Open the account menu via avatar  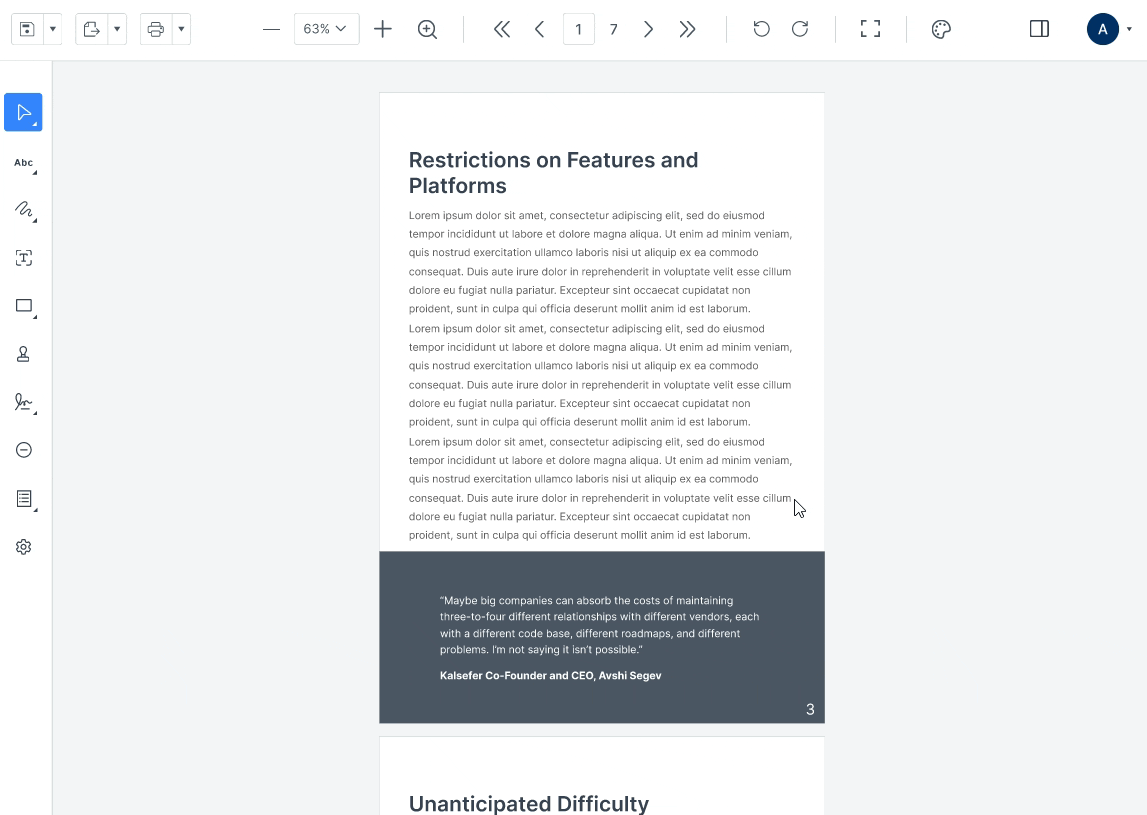pyautogui.click(x=1102, y=29)
